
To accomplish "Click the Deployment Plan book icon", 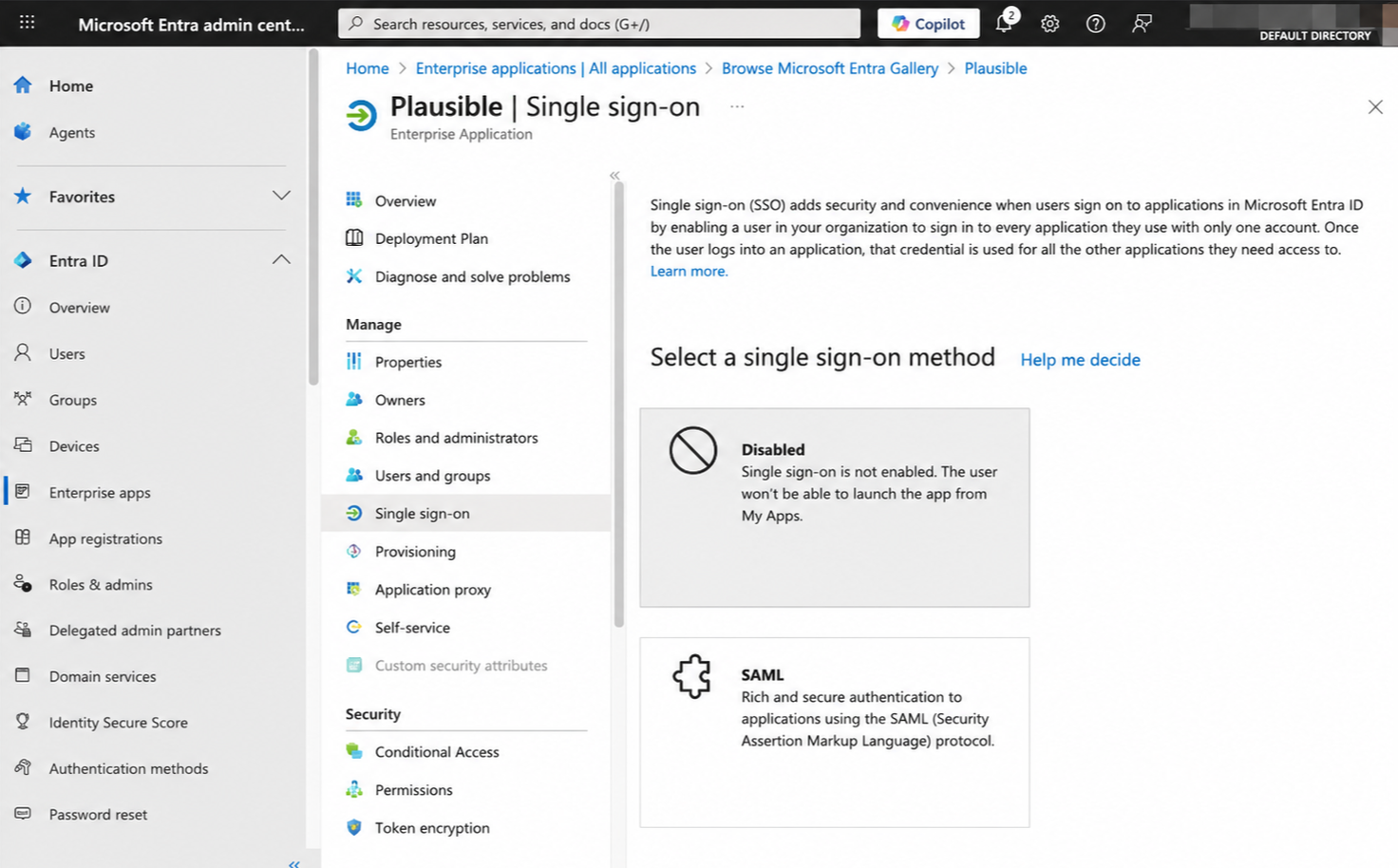I will (x=354, y=237).
